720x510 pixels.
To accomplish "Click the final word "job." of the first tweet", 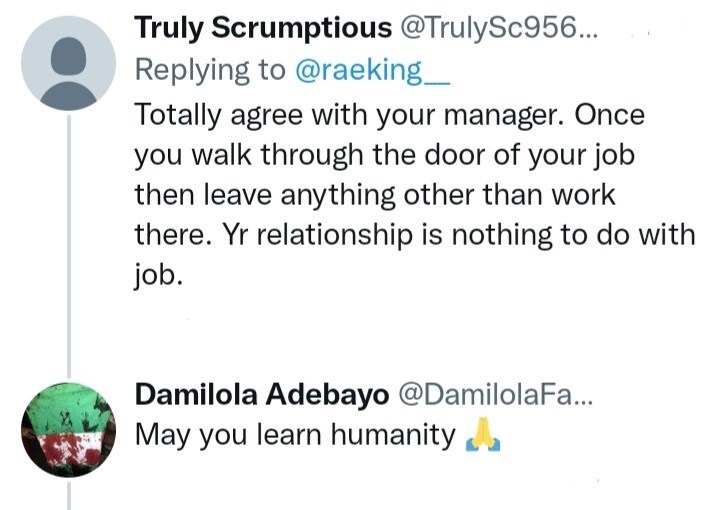I will click(159, 275).
